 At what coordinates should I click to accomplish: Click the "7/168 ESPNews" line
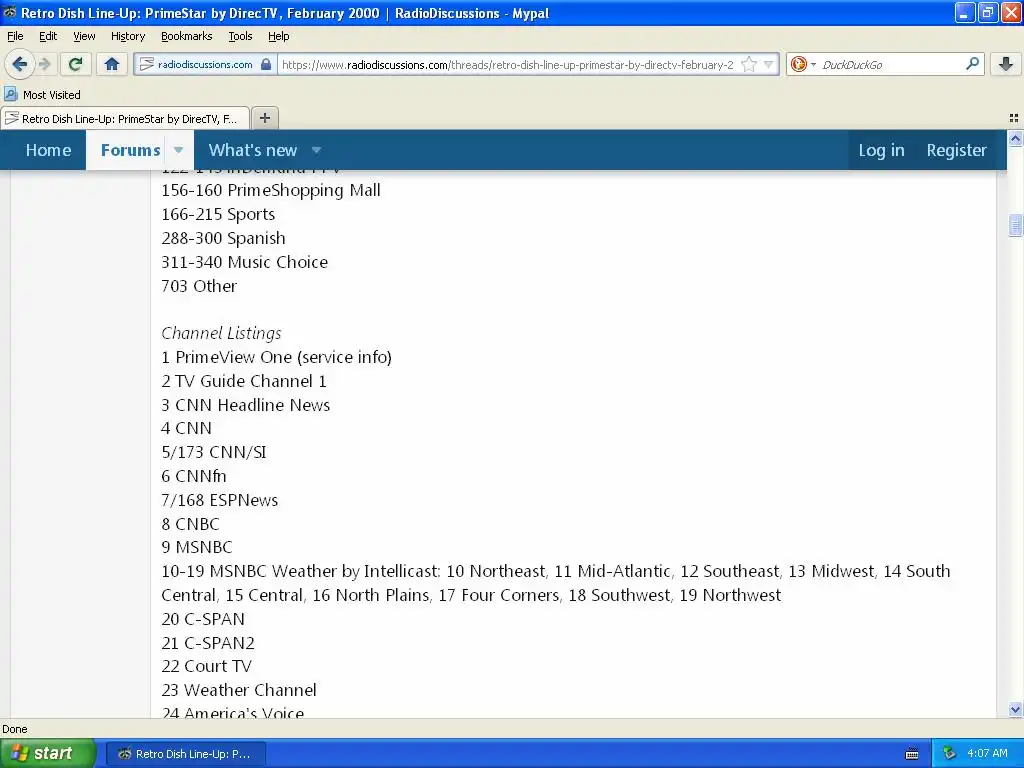219,500
